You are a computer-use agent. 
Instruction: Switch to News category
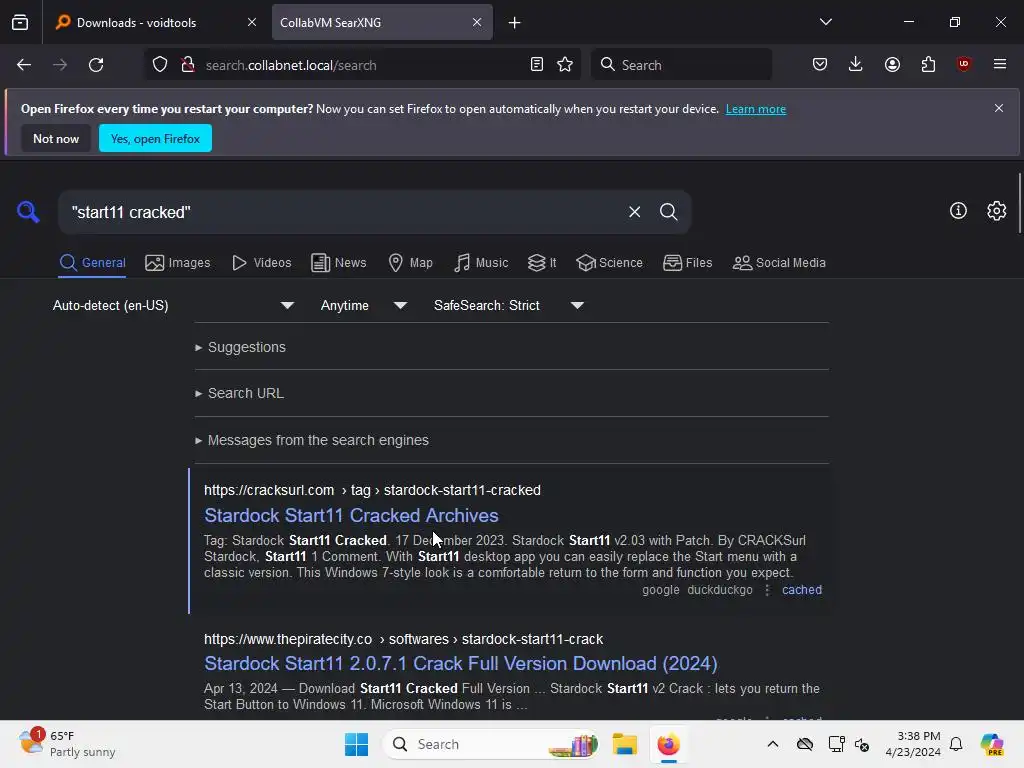point(339,263)
